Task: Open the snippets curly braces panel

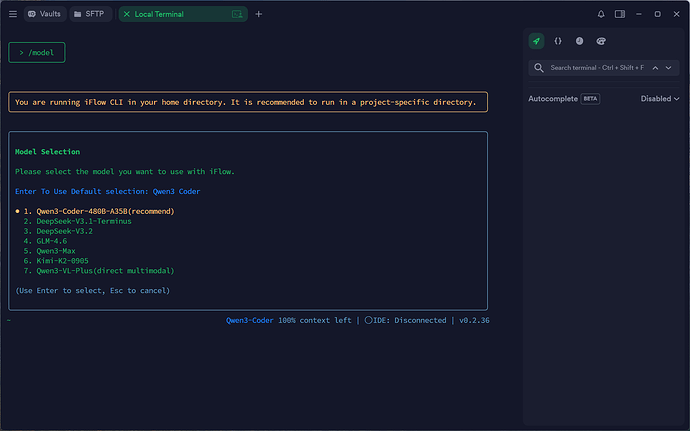Action: 558,41
